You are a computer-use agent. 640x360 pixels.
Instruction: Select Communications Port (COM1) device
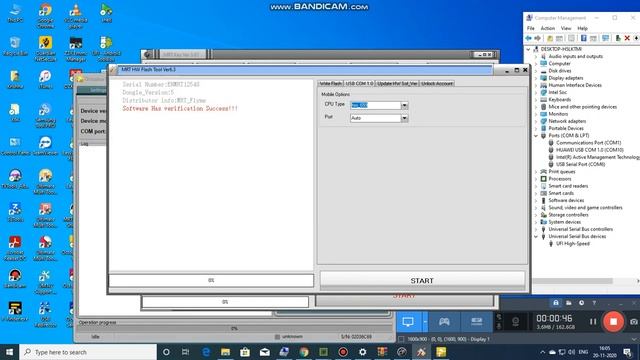point(589,143)
